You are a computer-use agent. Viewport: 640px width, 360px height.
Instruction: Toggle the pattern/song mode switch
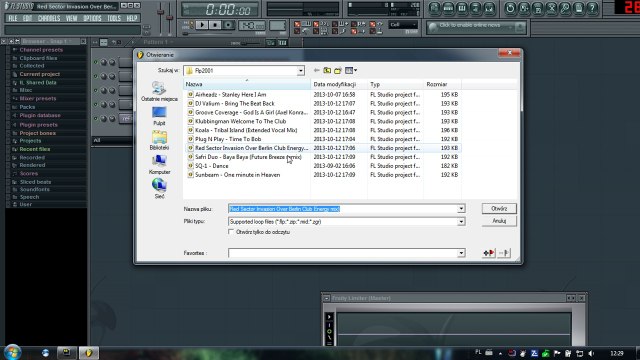[x=189, y=25]
